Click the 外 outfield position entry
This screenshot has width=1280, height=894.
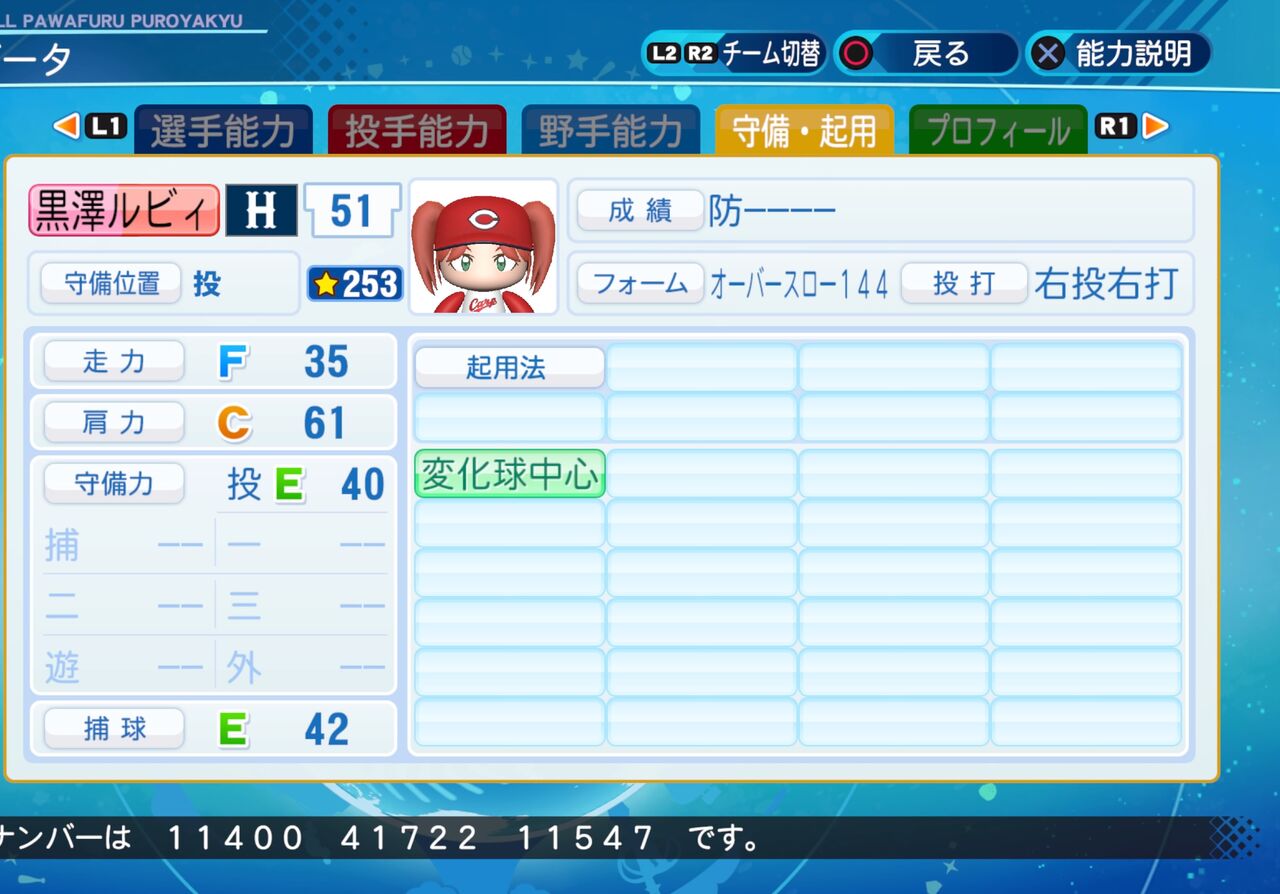(306, 667)
